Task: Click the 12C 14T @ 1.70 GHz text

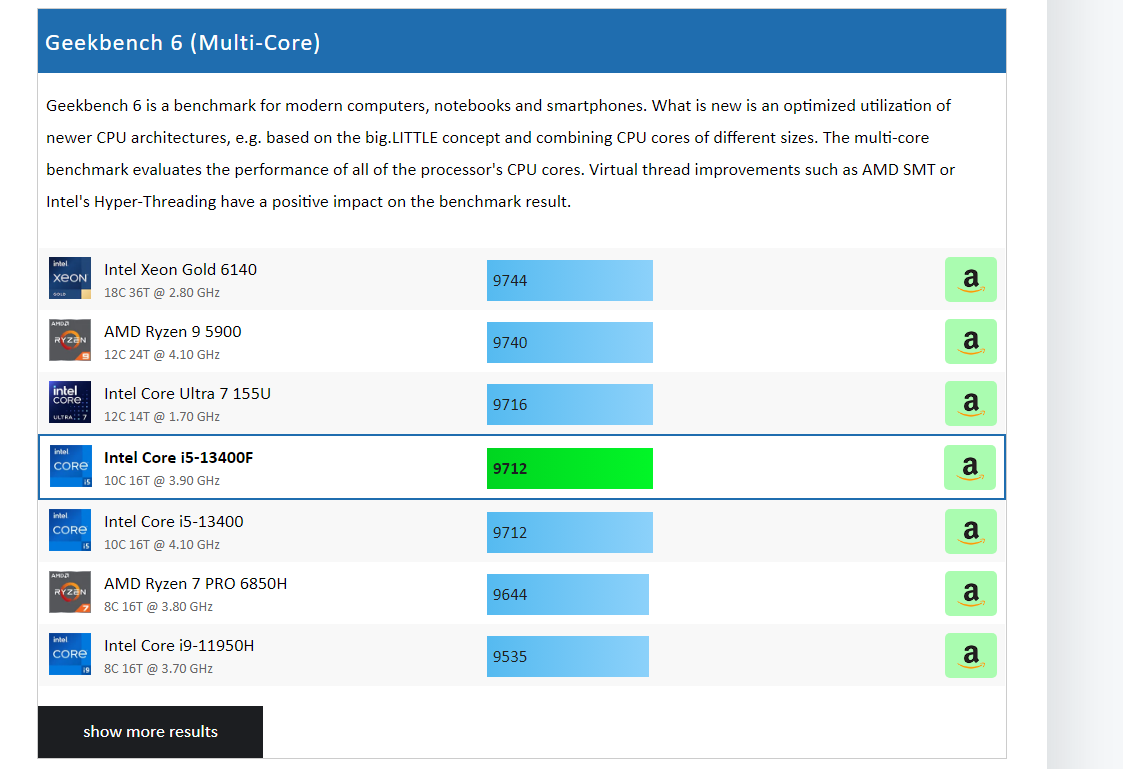Action: click(x=162, y=417)
